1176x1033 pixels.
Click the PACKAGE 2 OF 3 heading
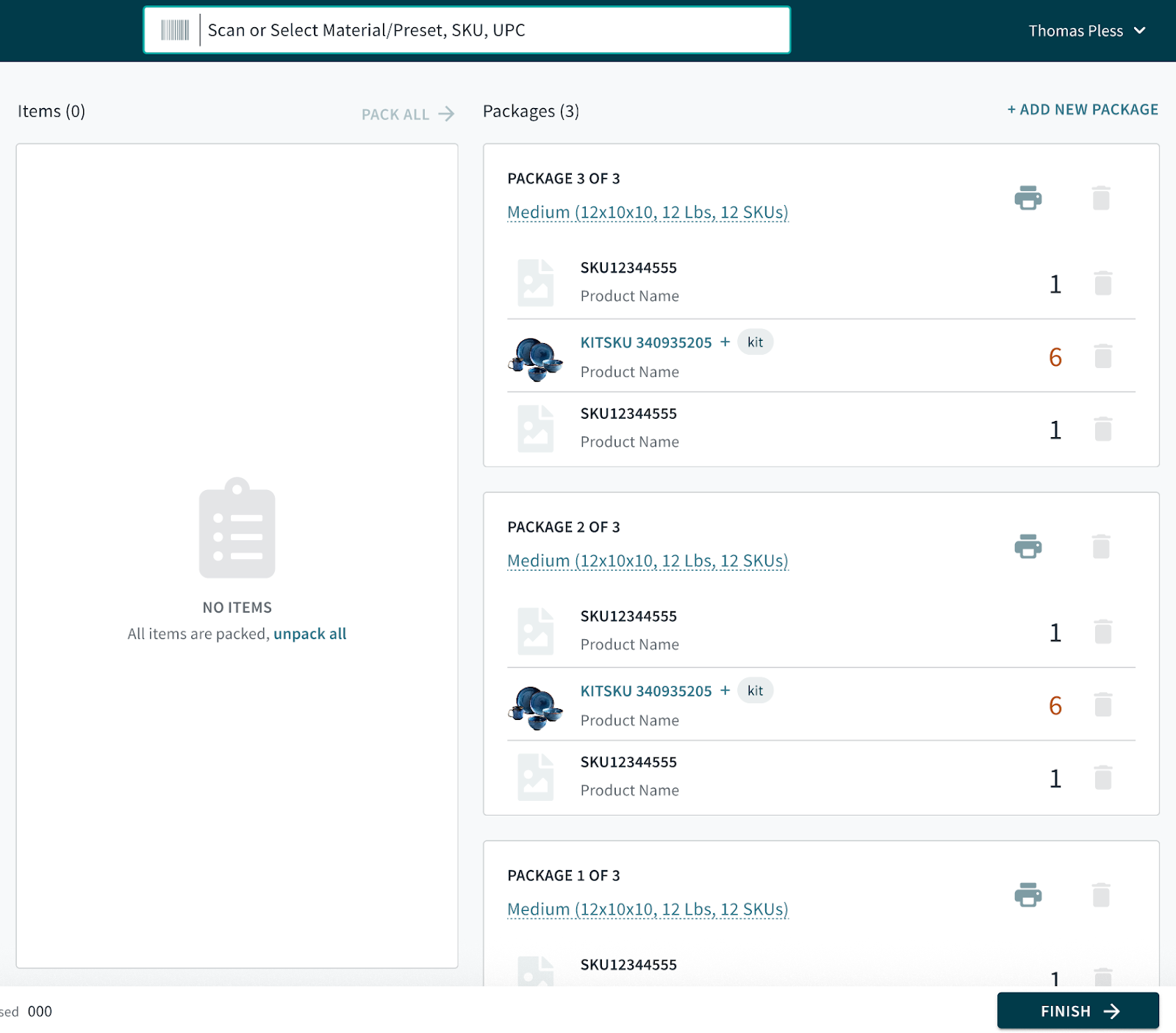(564, 527)
